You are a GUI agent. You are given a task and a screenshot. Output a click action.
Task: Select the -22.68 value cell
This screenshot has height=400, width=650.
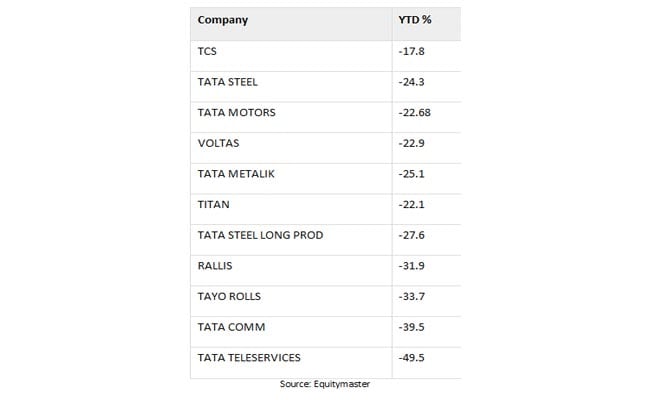[415, 112]
